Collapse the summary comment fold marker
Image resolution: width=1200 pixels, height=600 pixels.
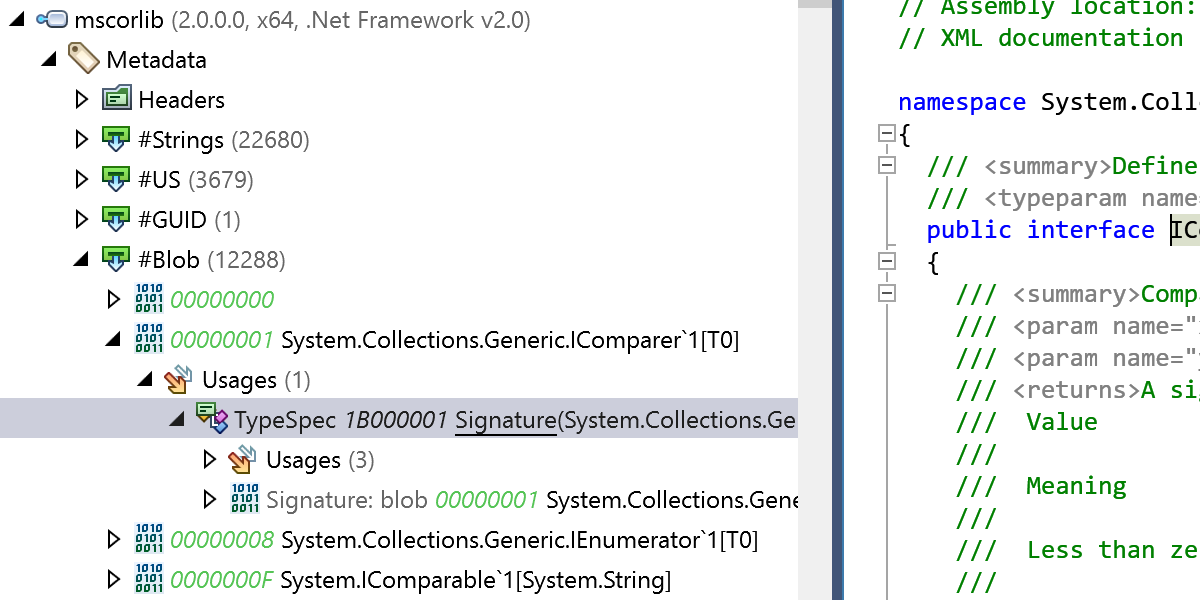(x=885, y=166)
